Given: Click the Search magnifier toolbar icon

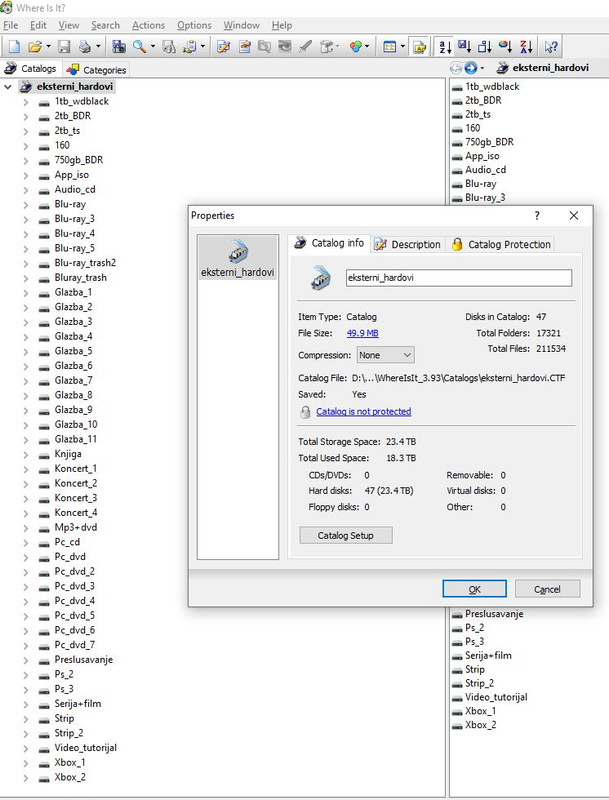Looking at the screenshot, I should coord(139,47).
